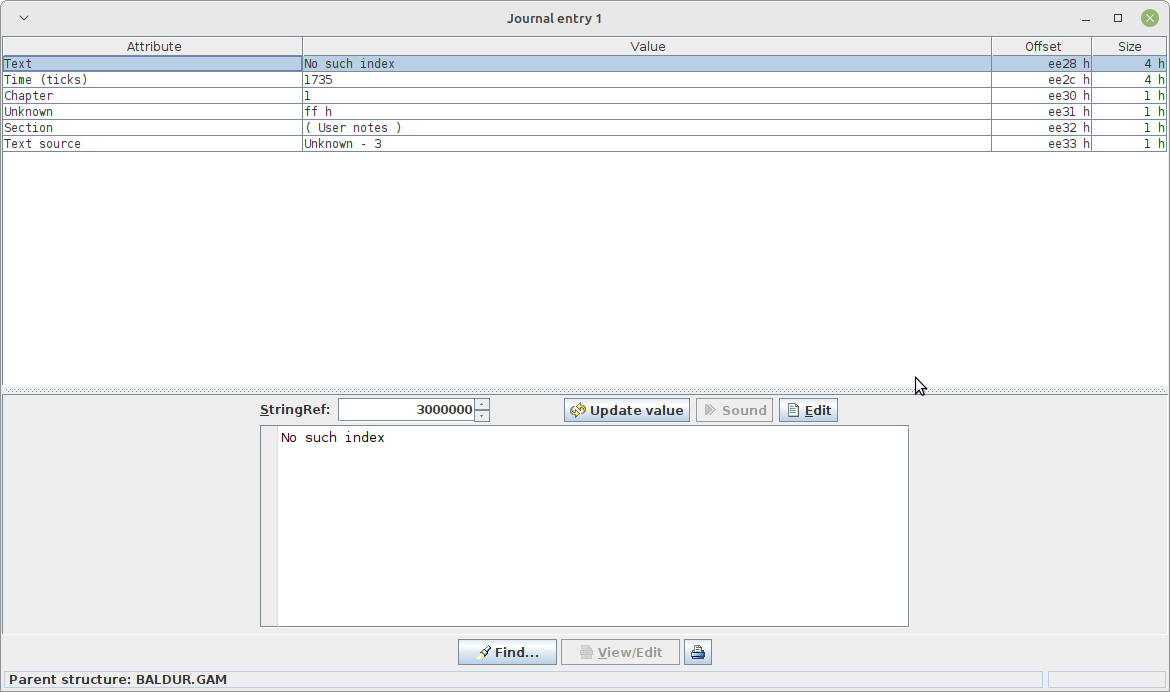This screenshot has height=692, width=1170.
Task: Click the value cell 'ff h'
Action: coord(647,112)
